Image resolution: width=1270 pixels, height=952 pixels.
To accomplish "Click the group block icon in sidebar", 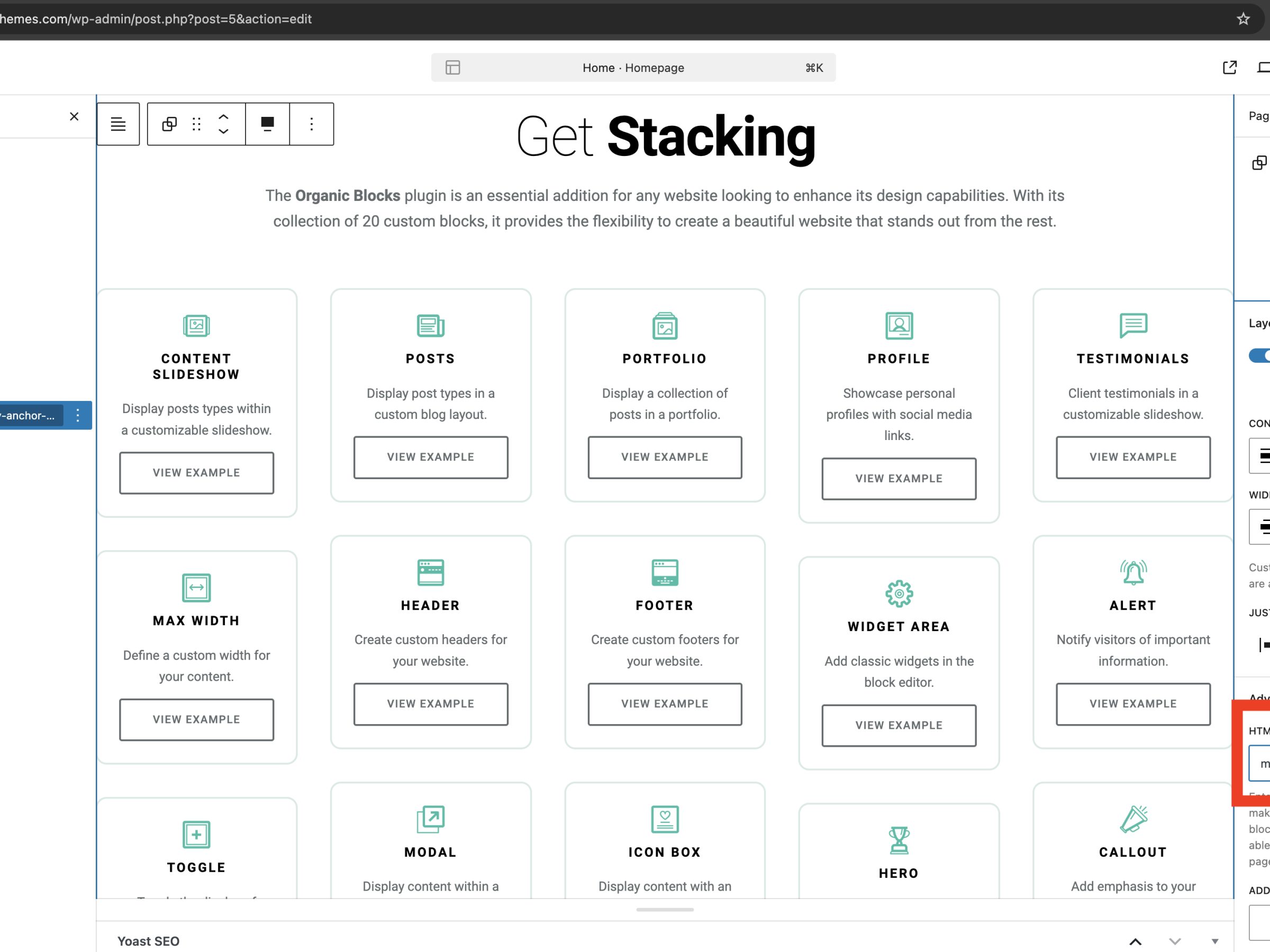I will point(1259,163).
